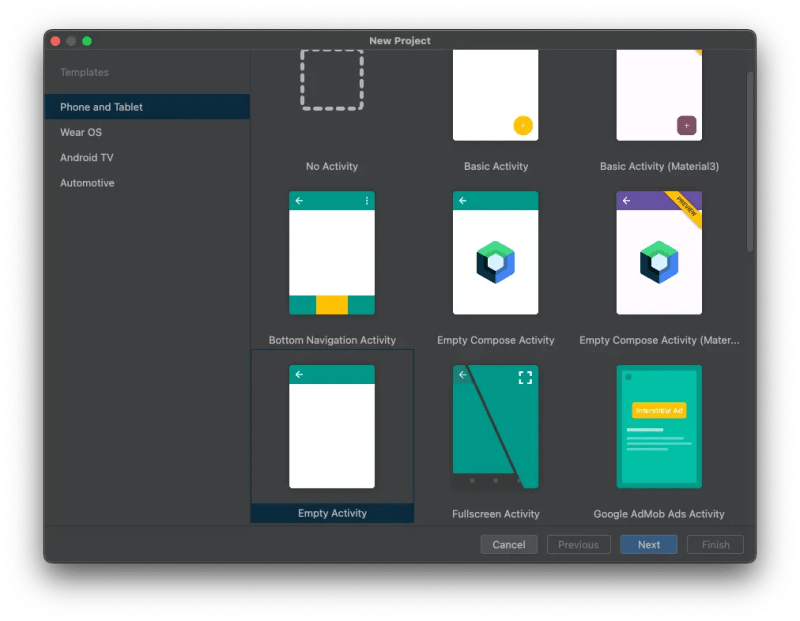Select the Empty Activity template
800x621 pixels.
pyautogui.click(x=332, y=427)
